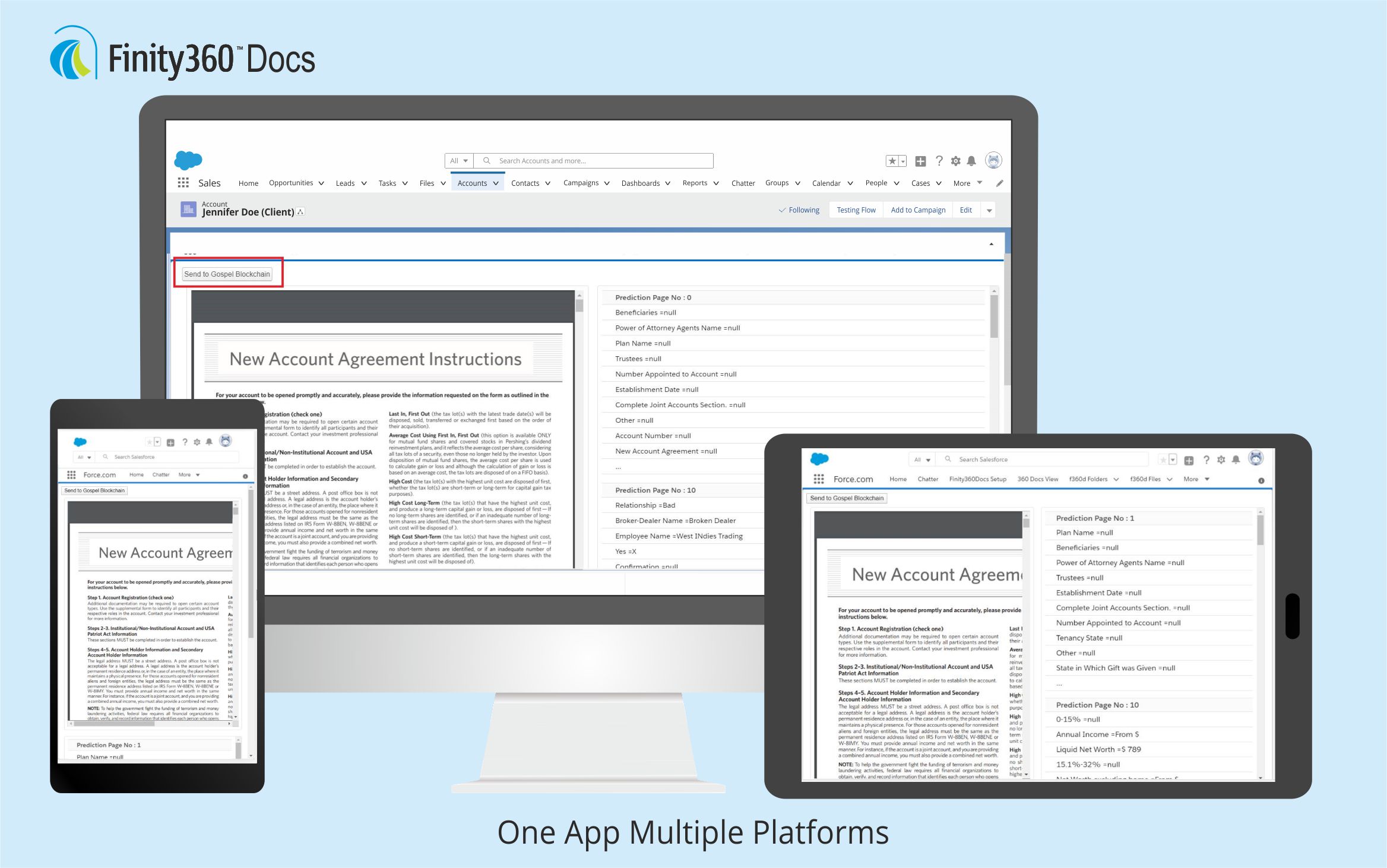Image resolution: width=1387 pixels, height=868 pixels.
Task: Focus the Search Accounts and more field
Action: (x=594, y=161)
